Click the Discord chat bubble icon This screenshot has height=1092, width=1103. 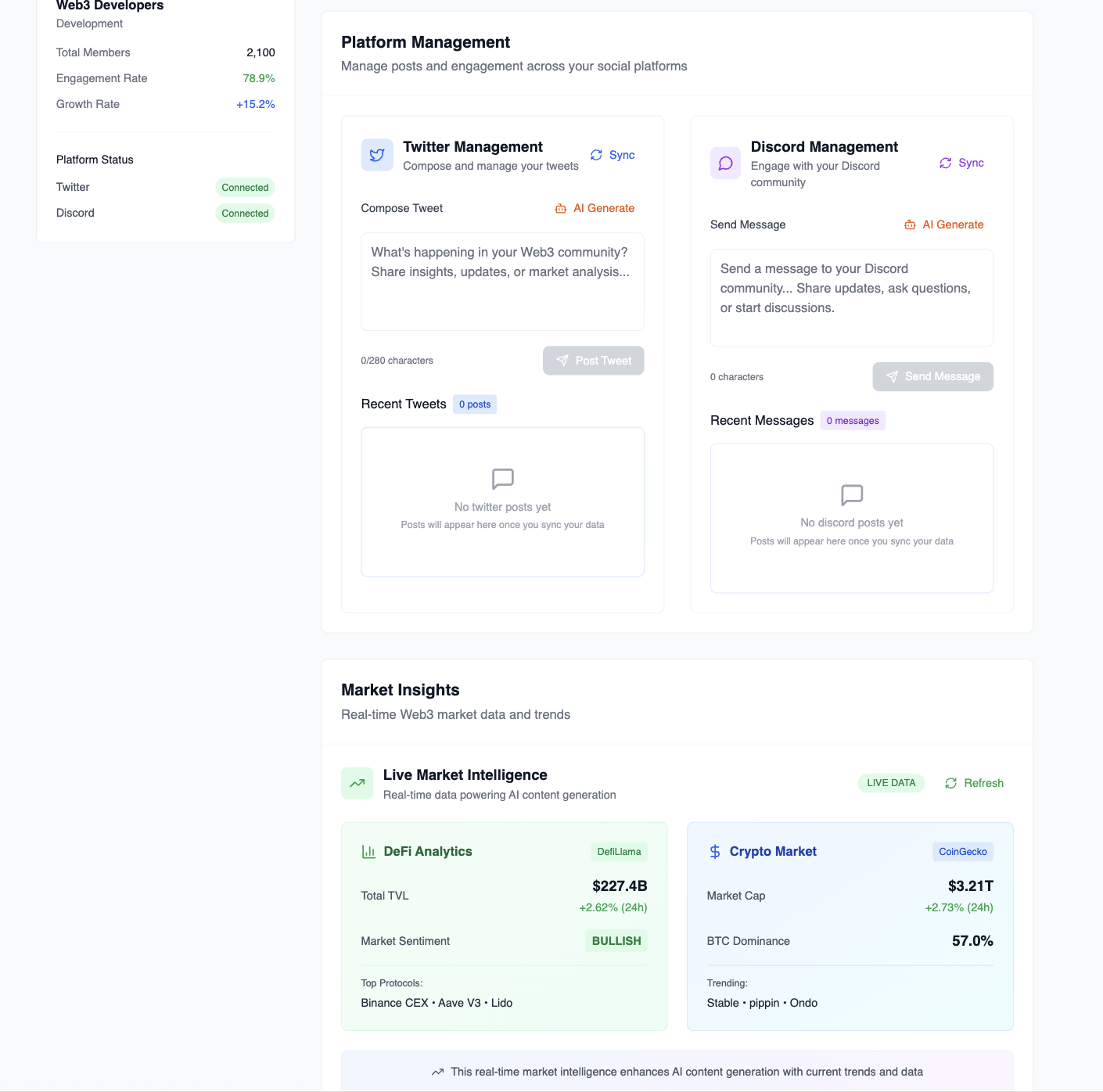(725, 163)
